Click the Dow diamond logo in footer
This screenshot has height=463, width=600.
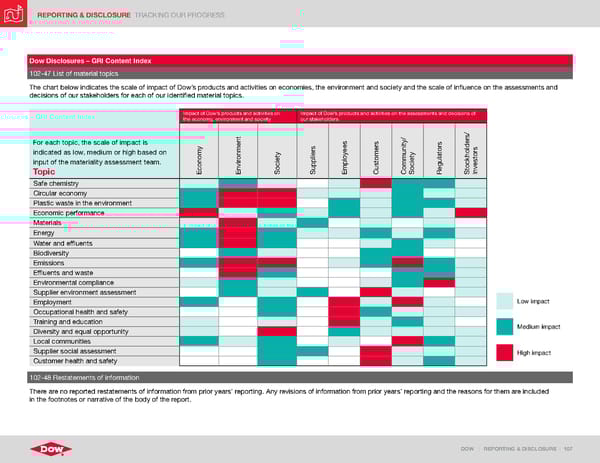[44, 444]
